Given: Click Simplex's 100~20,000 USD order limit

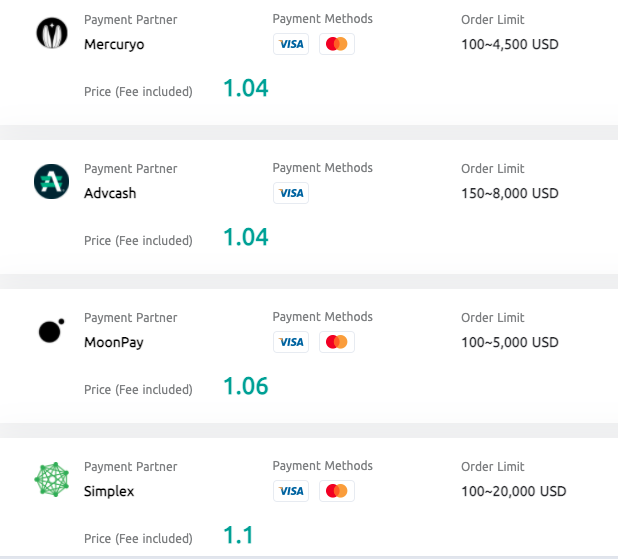Looking at the screenshot, I should 513,491.
